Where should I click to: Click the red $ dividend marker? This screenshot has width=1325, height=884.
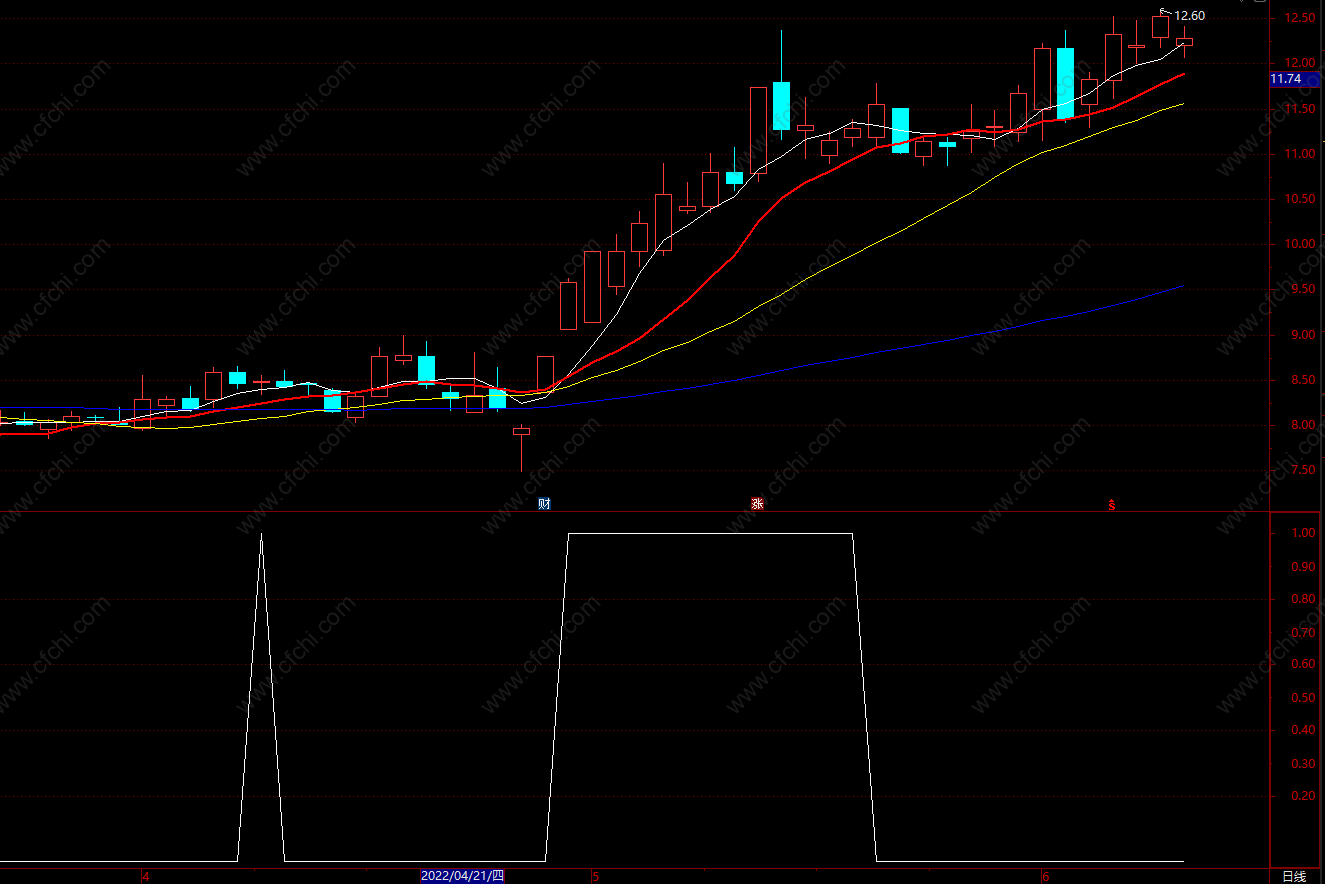[x=1111, y=504]
